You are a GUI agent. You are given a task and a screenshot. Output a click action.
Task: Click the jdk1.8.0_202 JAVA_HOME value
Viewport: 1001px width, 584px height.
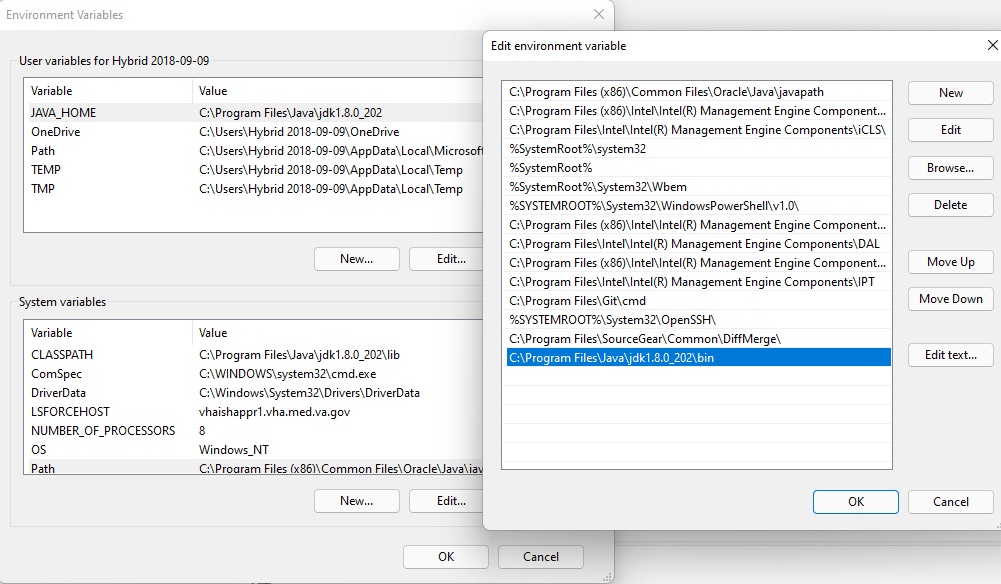pos(290,113)
